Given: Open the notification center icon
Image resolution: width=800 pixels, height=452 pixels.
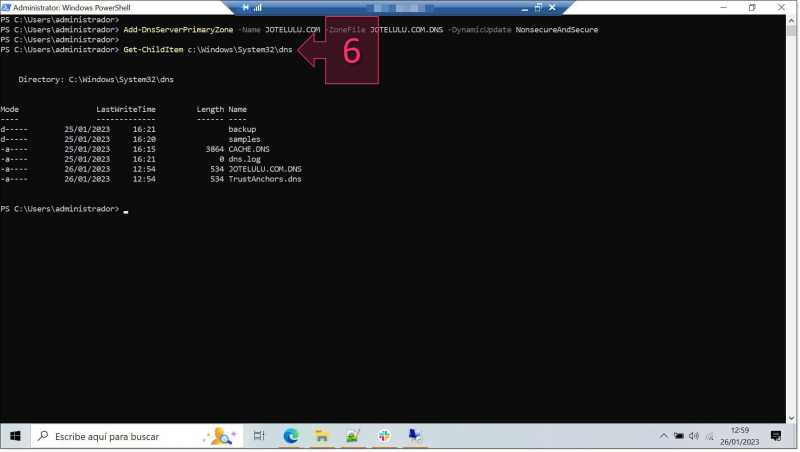Looking at the screenshot, I should [x=776, y=436].
